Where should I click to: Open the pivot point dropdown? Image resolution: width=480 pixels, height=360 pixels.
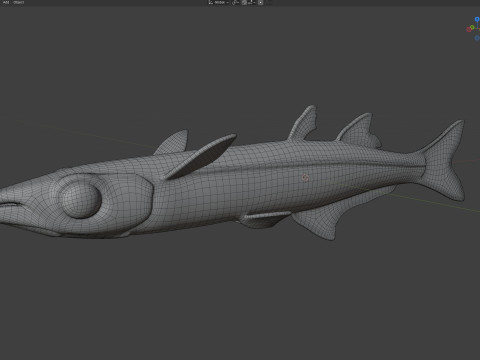coord(235,2)
